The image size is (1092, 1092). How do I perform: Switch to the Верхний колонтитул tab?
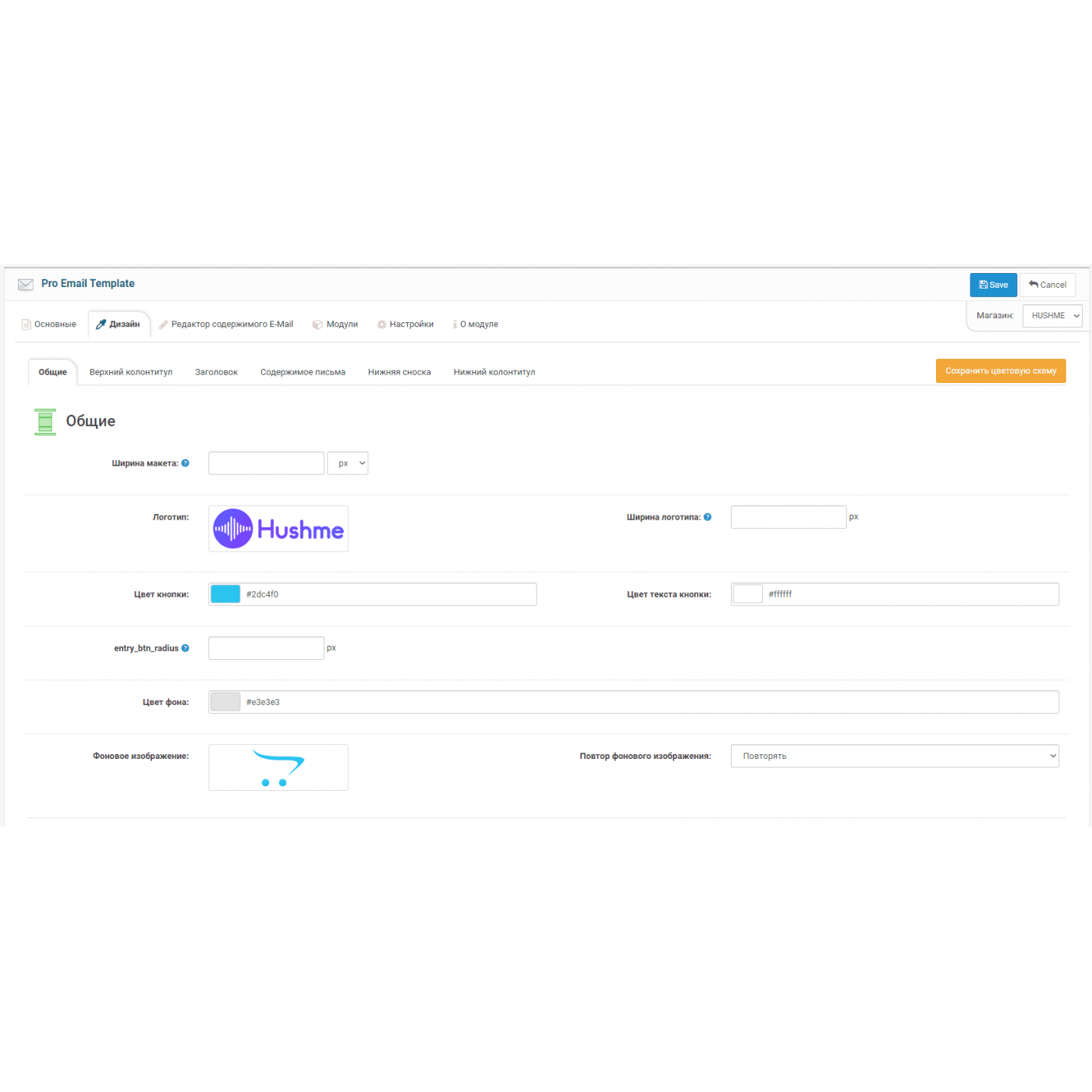(131, 372)
